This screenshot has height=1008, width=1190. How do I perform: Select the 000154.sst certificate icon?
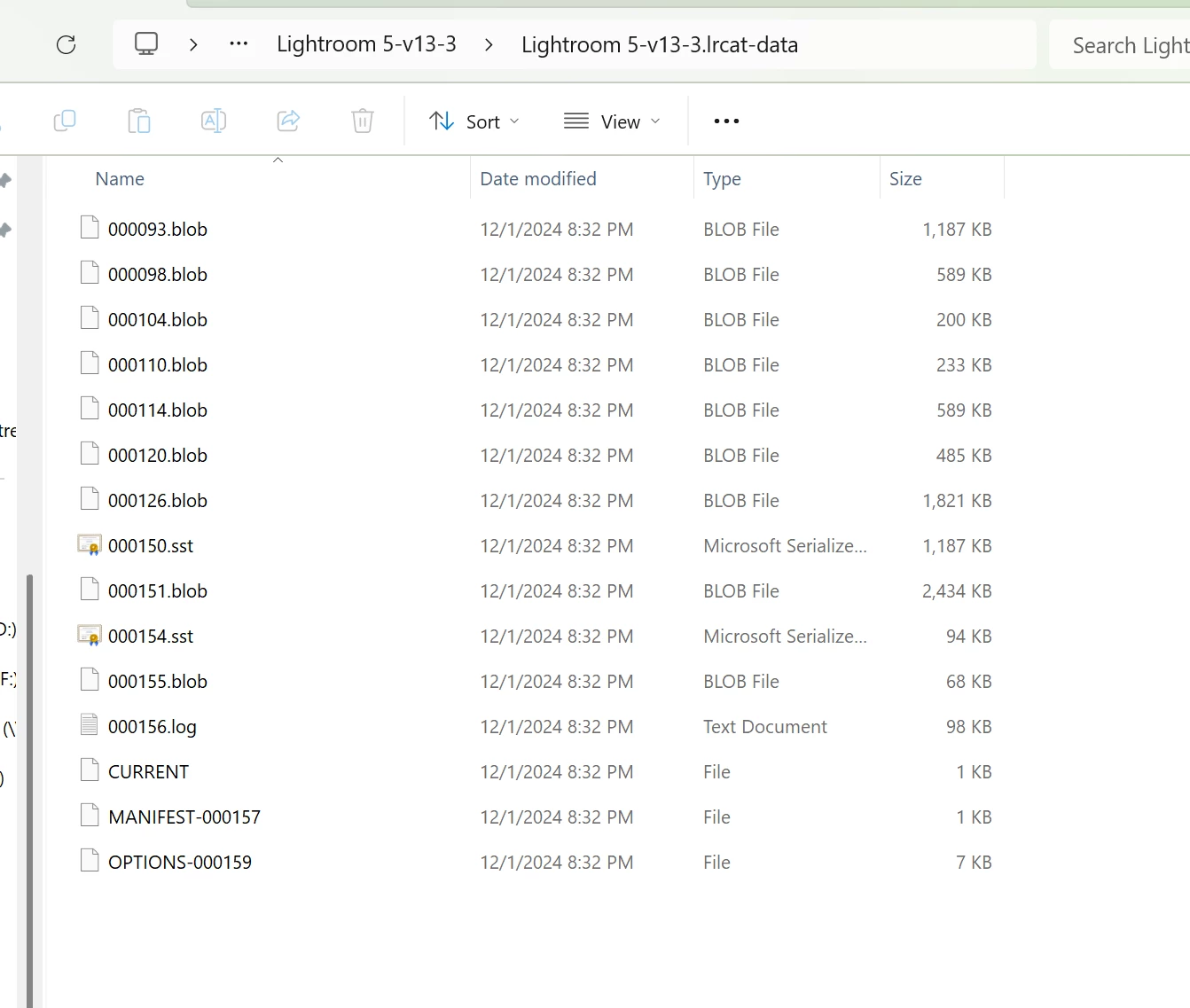point(90,636)
